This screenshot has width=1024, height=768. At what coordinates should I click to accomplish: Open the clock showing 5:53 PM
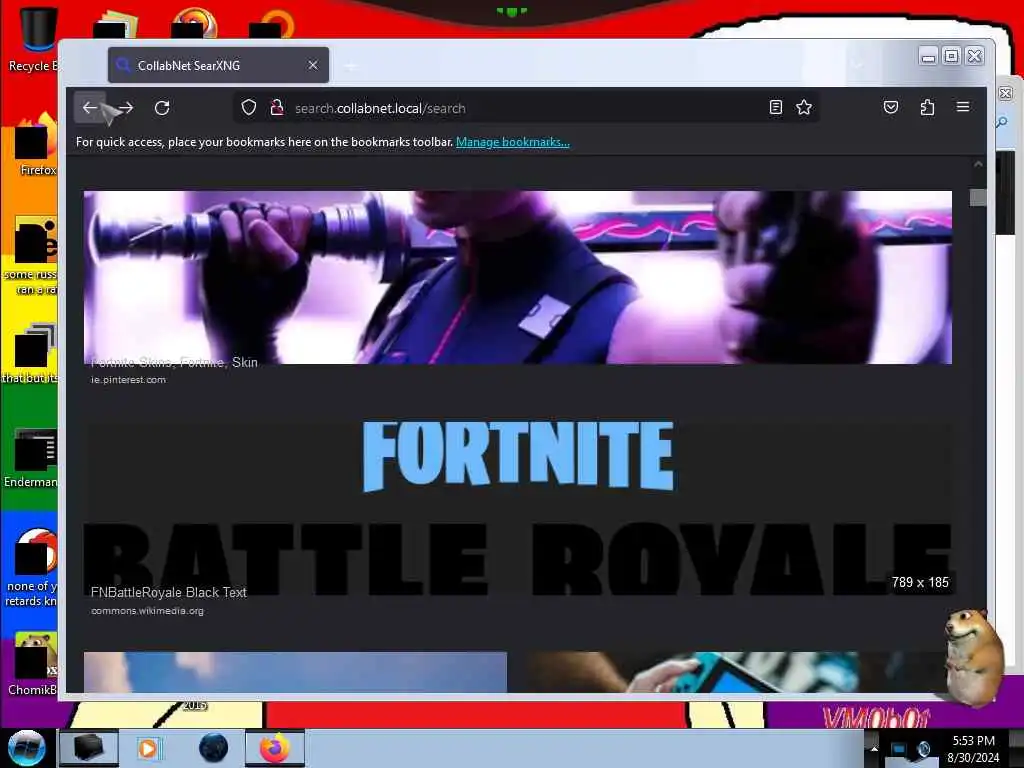tap(973, 749)
